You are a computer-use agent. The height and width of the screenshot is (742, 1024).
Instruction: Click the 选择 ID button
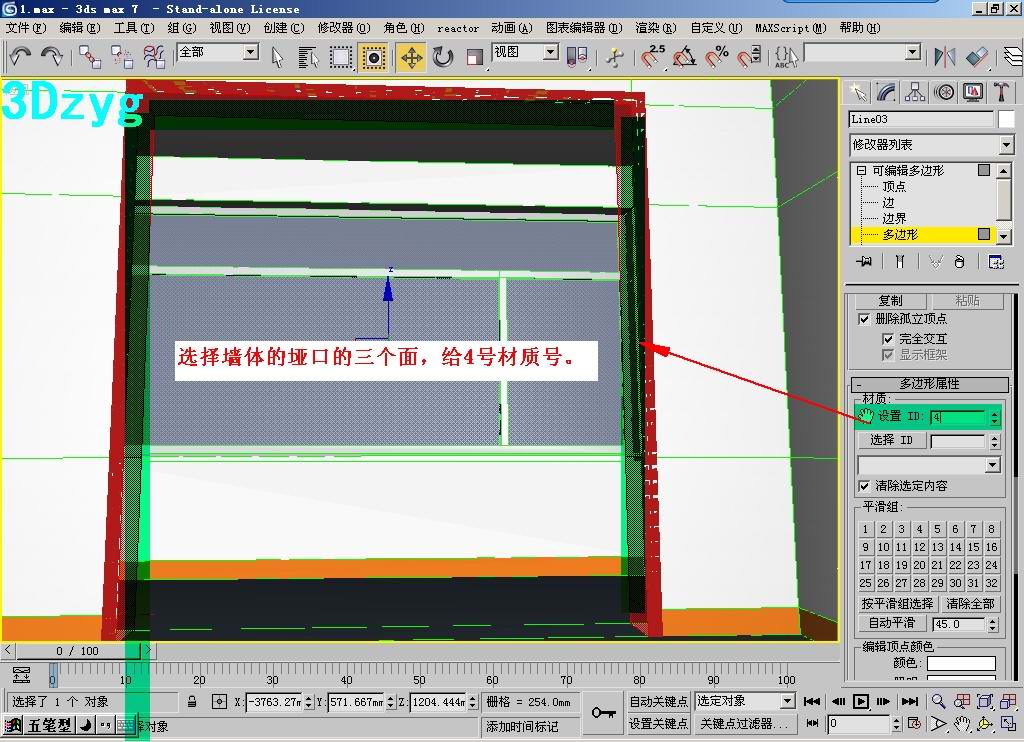[x=891, y=441]
